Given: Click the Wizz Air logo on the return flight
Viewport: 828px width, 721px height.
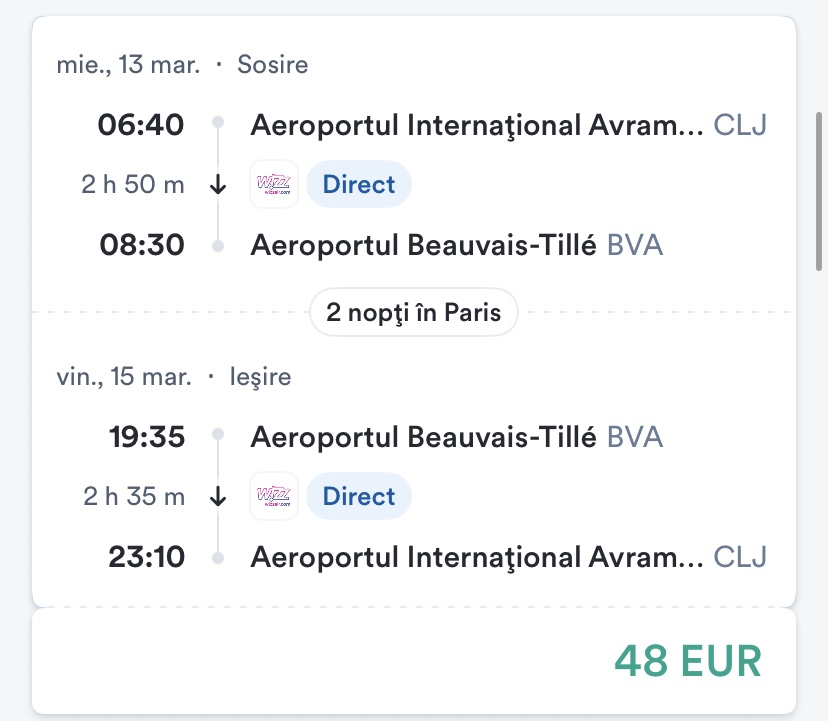Looking at the screenshot, I should click(274, 496).
